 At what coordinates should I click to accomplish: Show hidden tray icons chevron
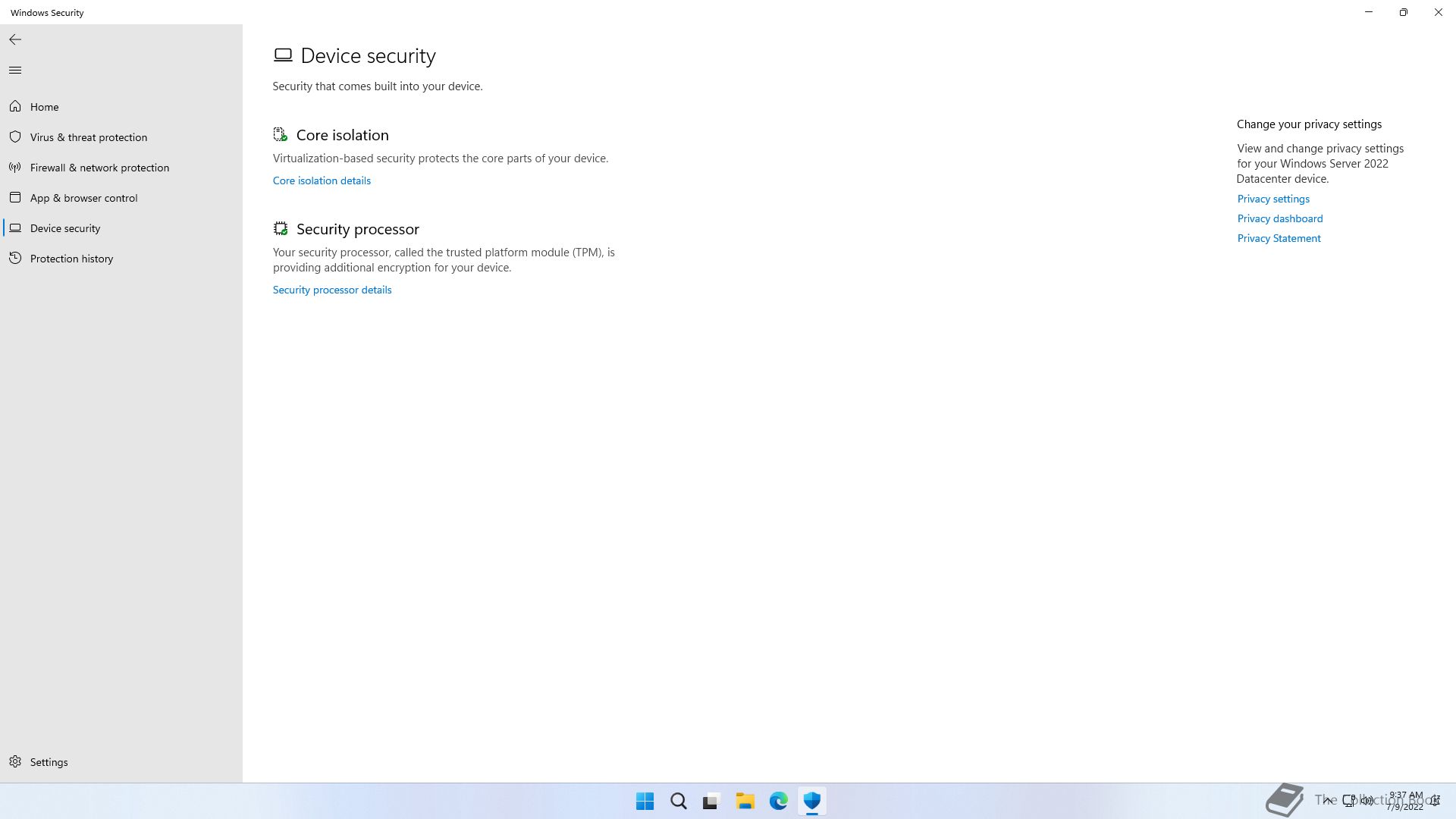(x=1328, y=800)
